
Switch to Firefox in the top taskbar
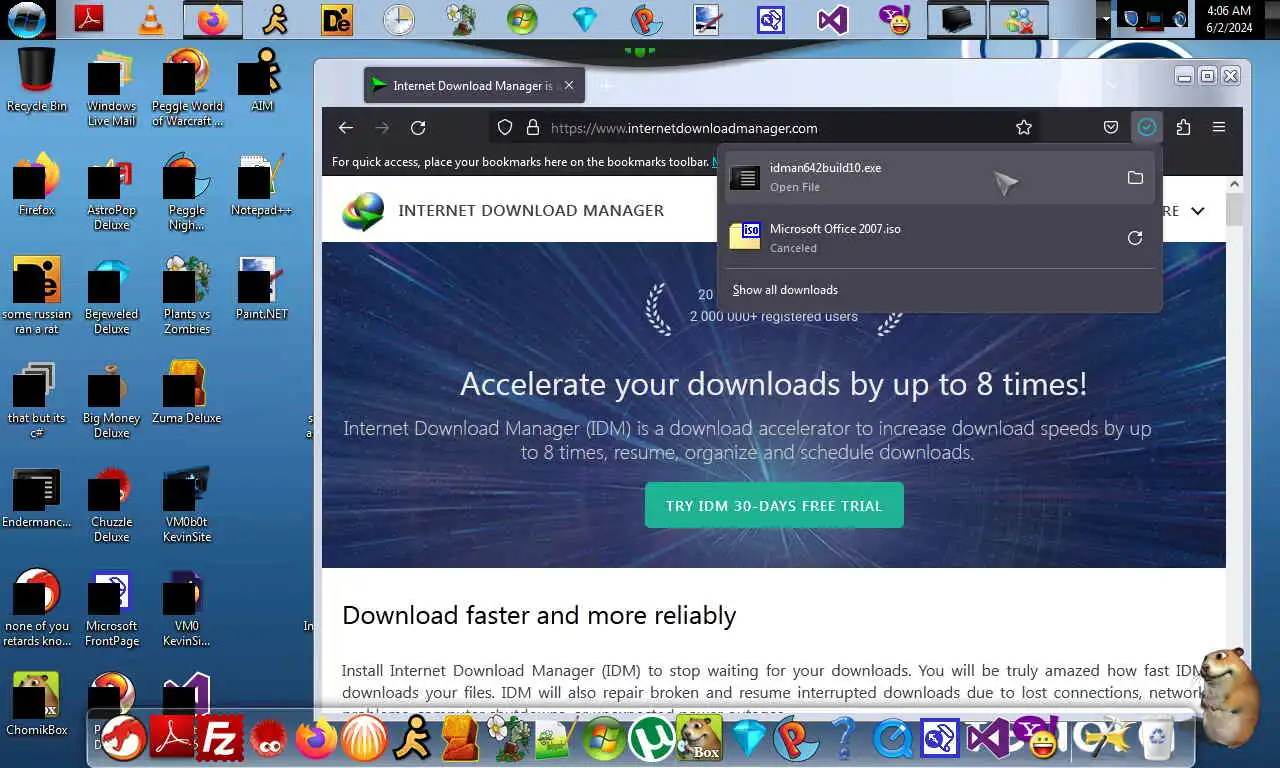tap(213, 19)
